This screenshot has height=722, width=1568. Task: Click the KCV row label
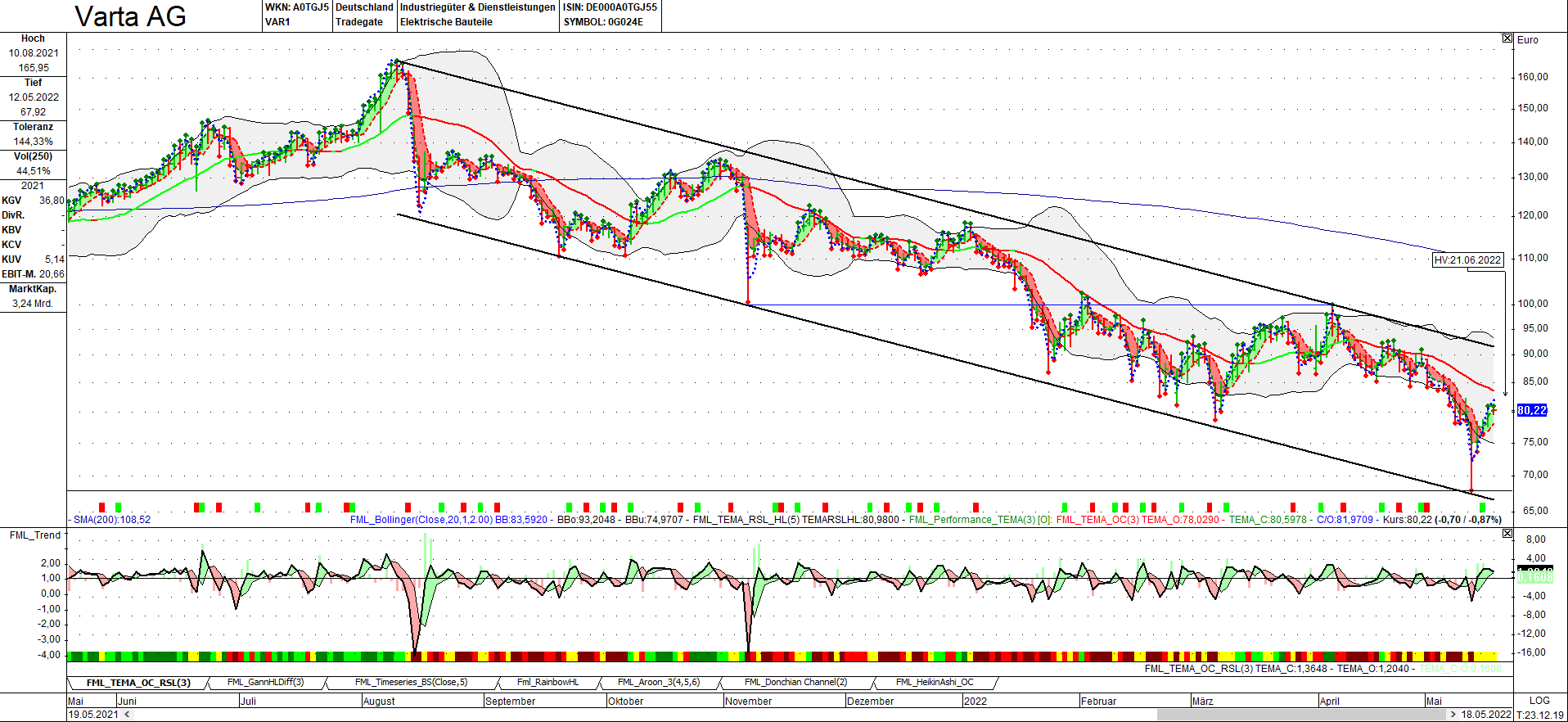tap(11, 245)
